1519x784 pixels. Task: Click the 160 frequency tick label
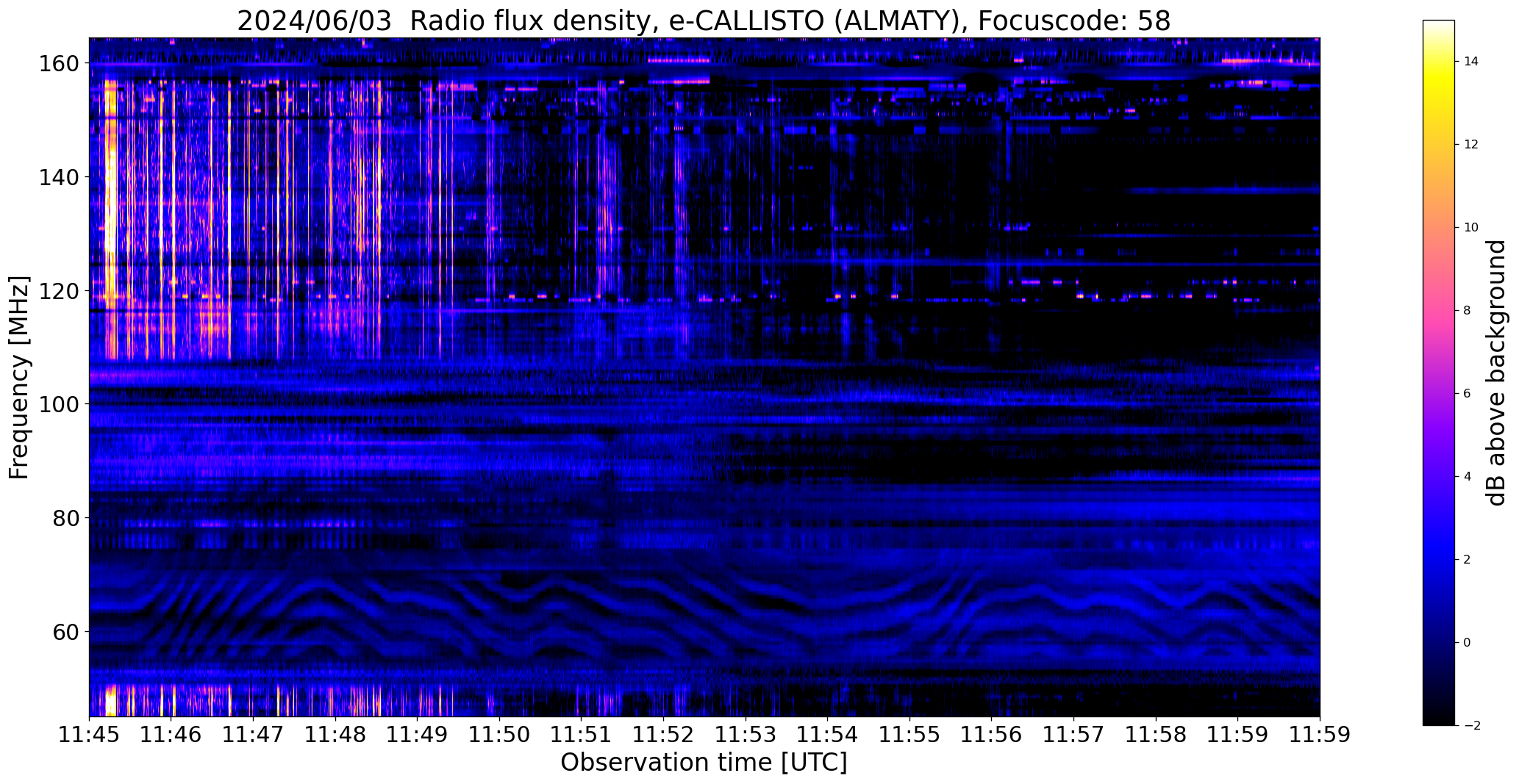coord(58,64)
